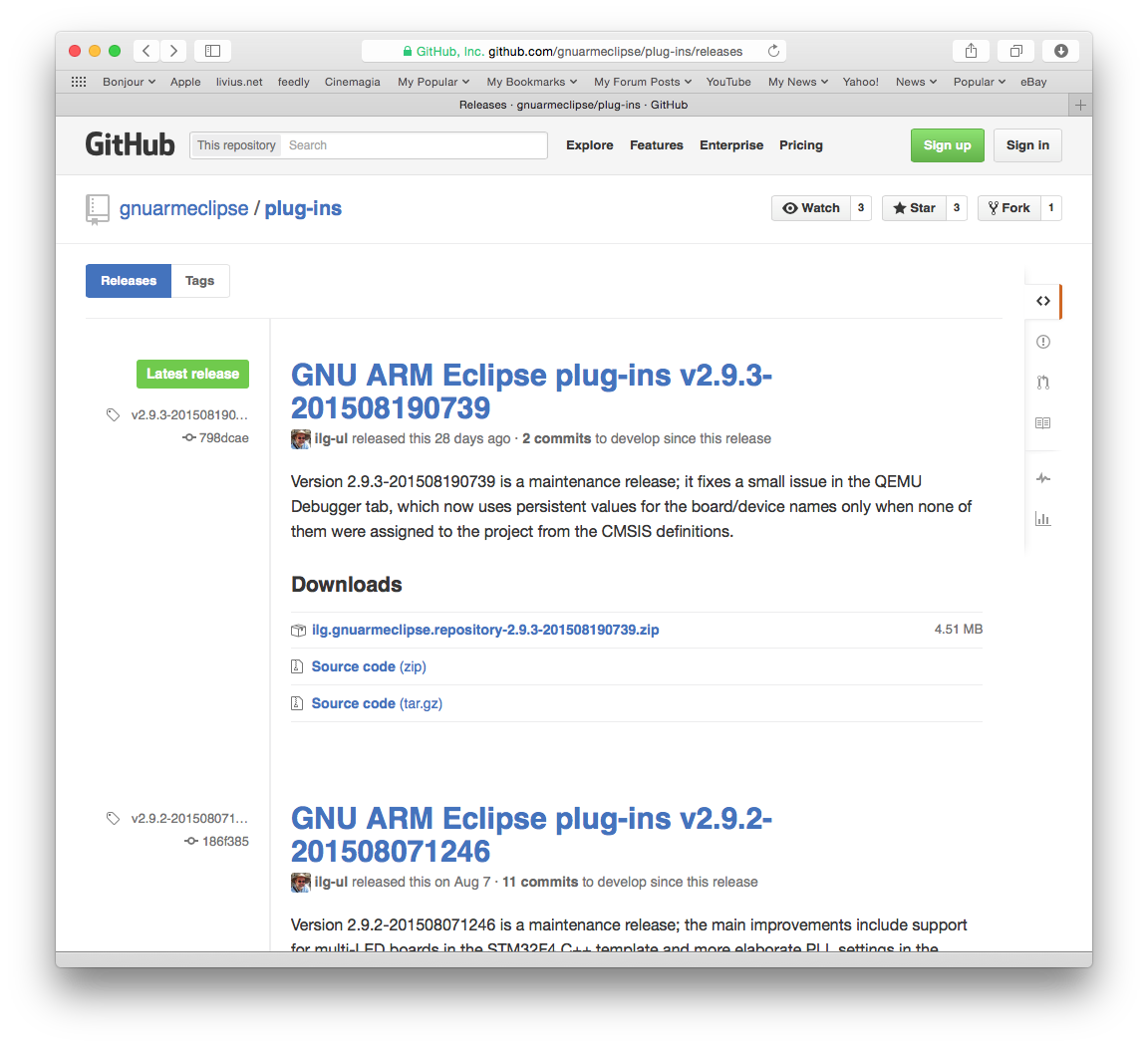The width and height of the screenshot is (1148, 1047).
Task: Expand the My News bookmarks dropdown
Action: click(798, 82)
